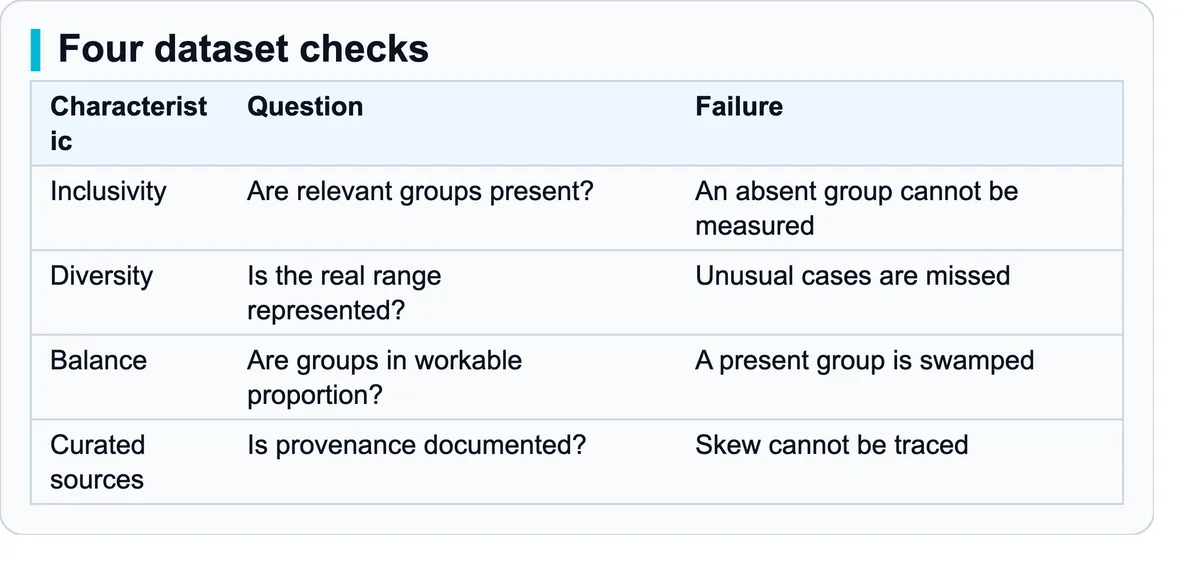Click the 'Curated sources' row label

[97, 462]
